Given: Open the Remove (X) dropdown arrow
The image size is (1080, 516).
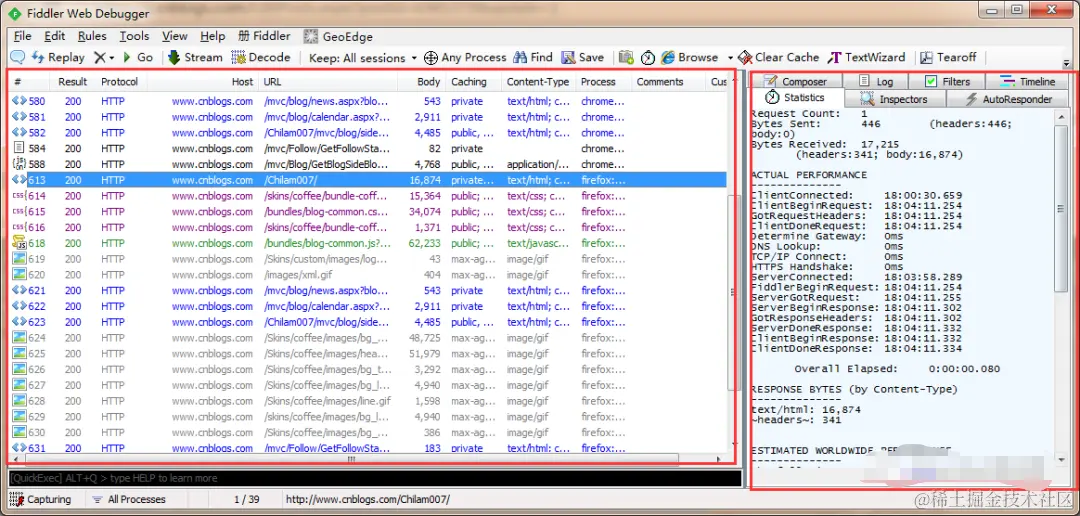Looking at the screenshot, I should pyautogui.click(x=112, y=58).
